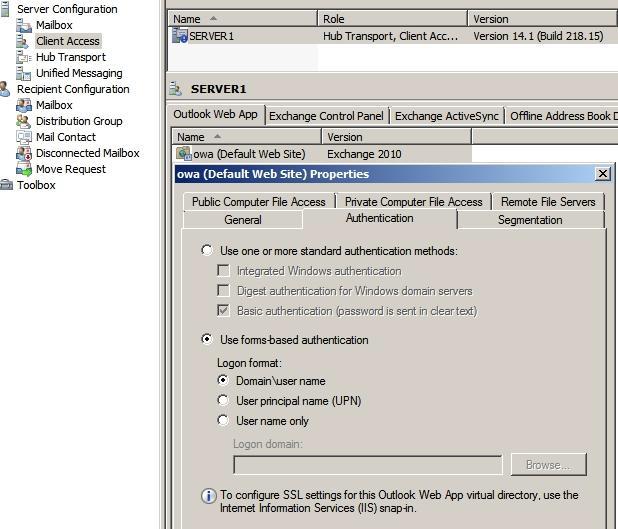Click the SERVER1 header icon in details pane
The image size is (618, 529).
[176, 89]
